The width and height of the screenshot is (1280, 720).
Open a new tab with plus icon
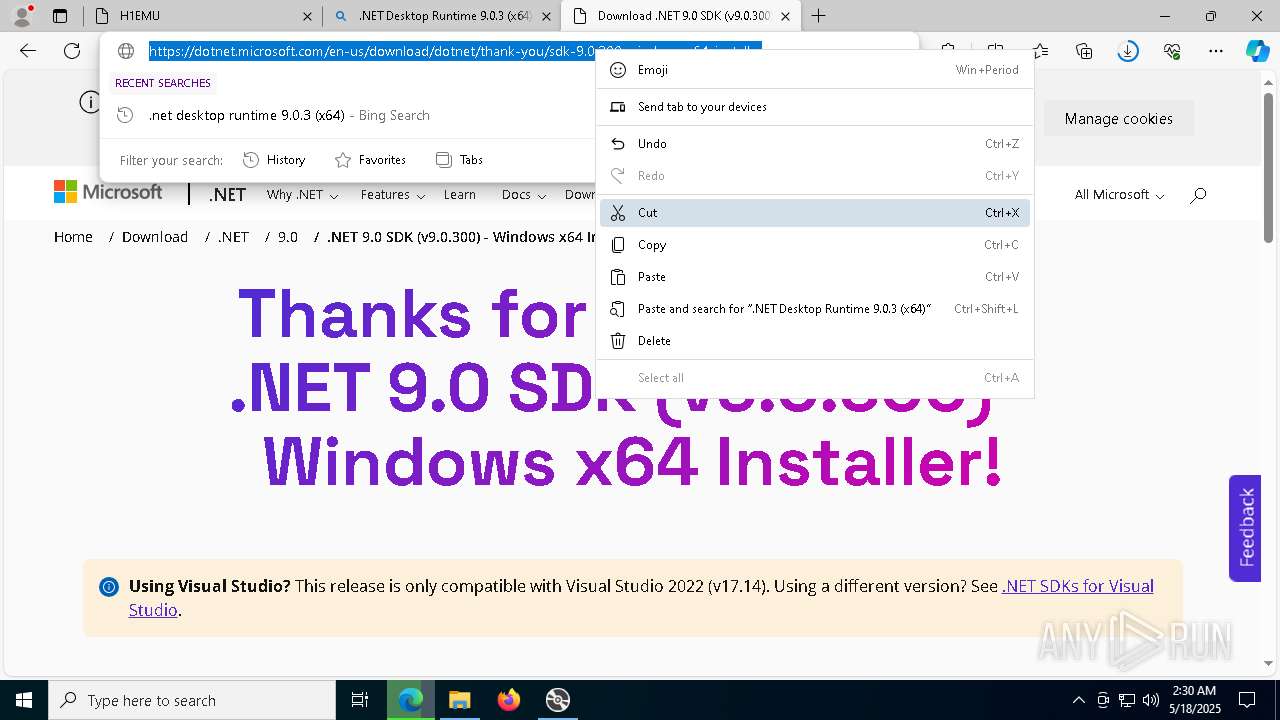818,16
